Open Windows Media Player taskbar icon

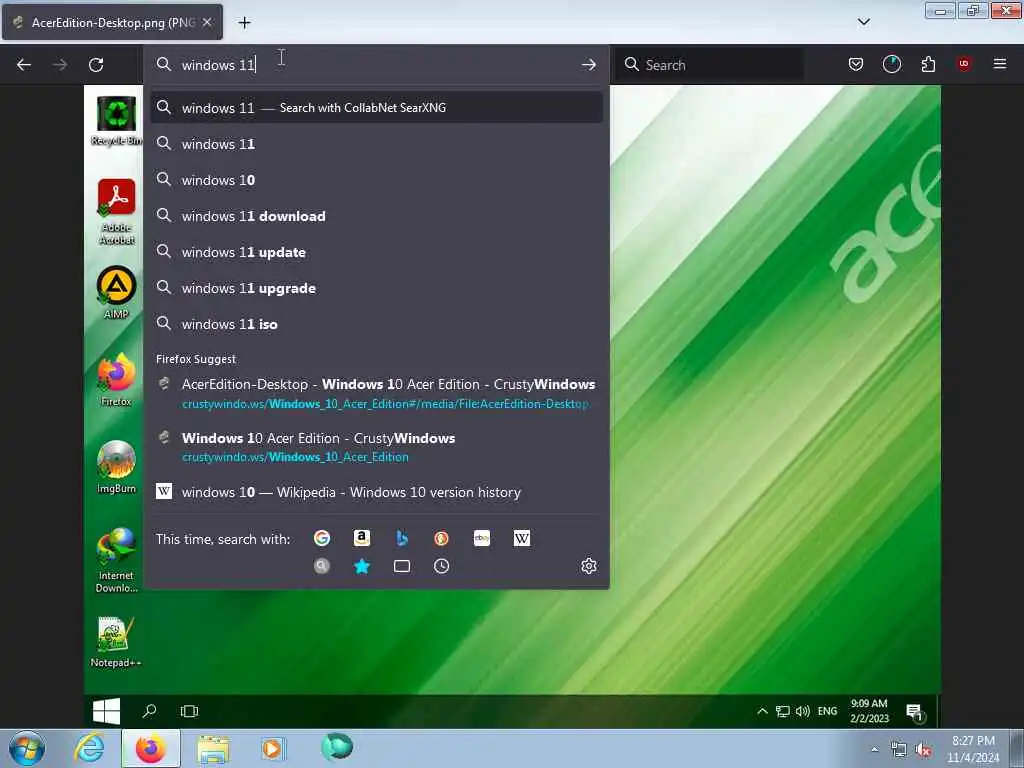click(273, 748)
